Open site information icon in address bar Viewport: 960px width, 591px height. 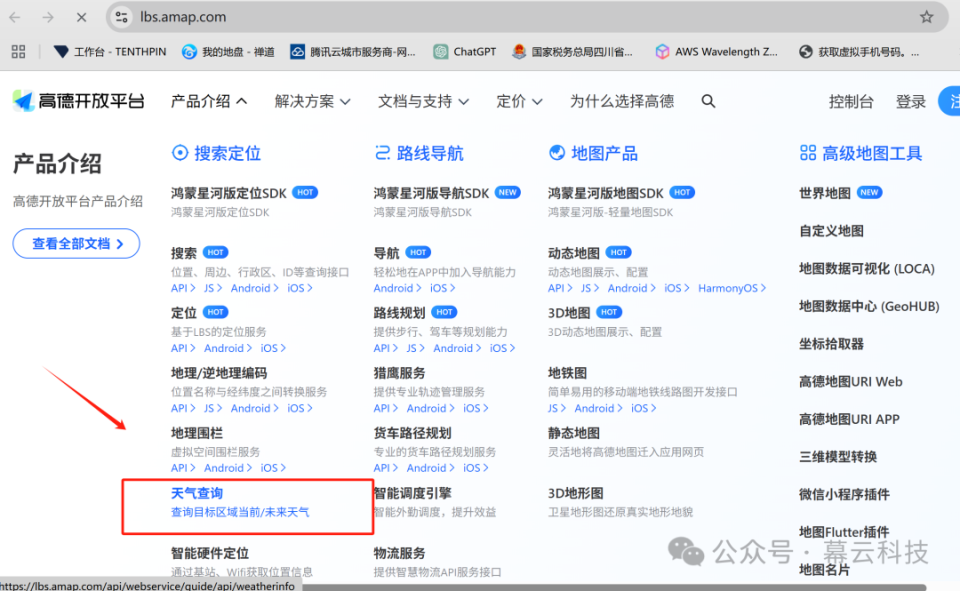click(x=122, y=16)
